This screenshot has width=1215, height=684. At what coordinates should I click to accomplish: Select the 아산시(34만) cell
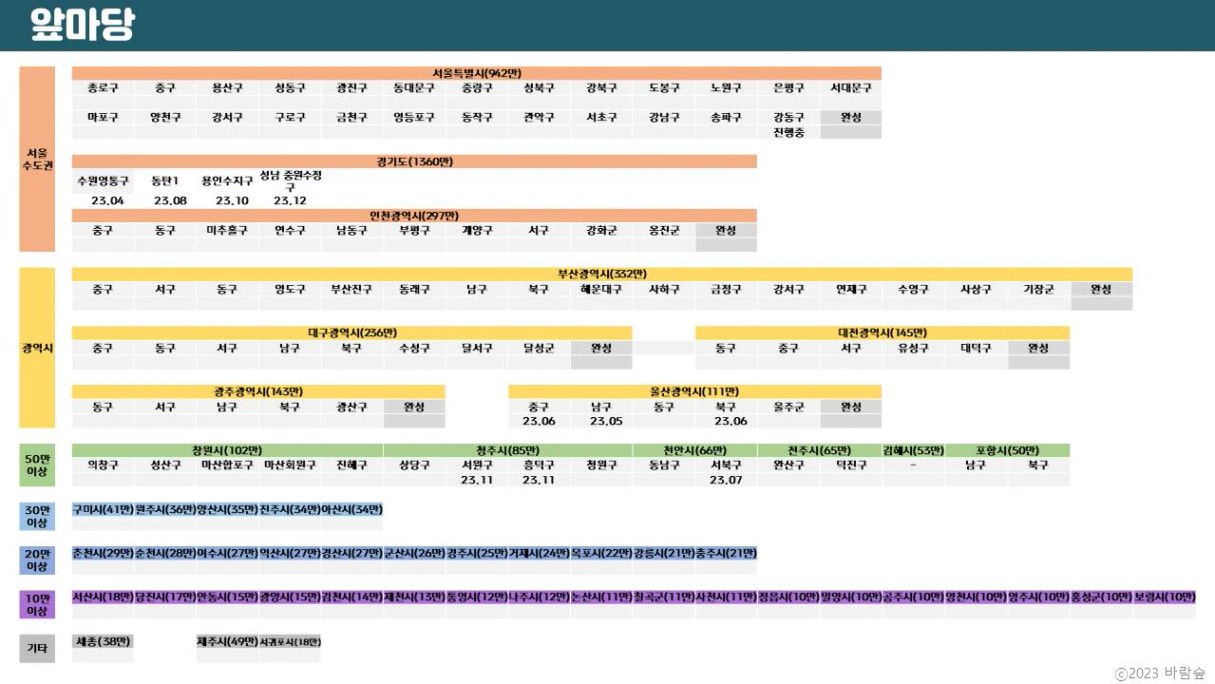point(352,509)
